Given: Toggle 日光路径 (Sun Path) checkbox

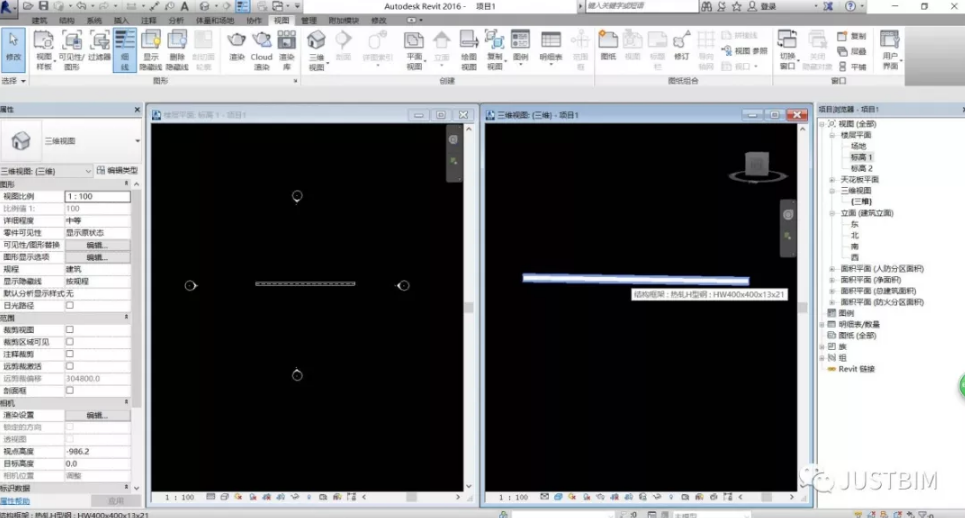Looking at the screenshot, I should [70, 305].
